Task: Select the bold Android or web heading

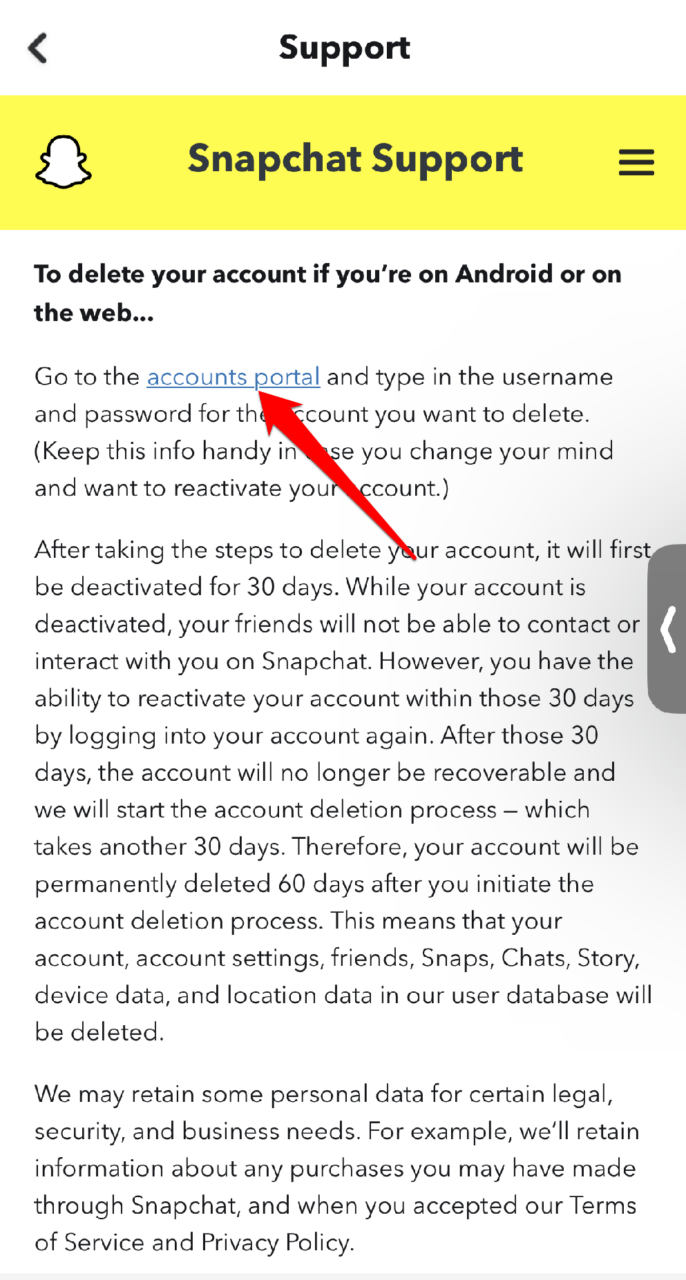Action: pos(328,293)
